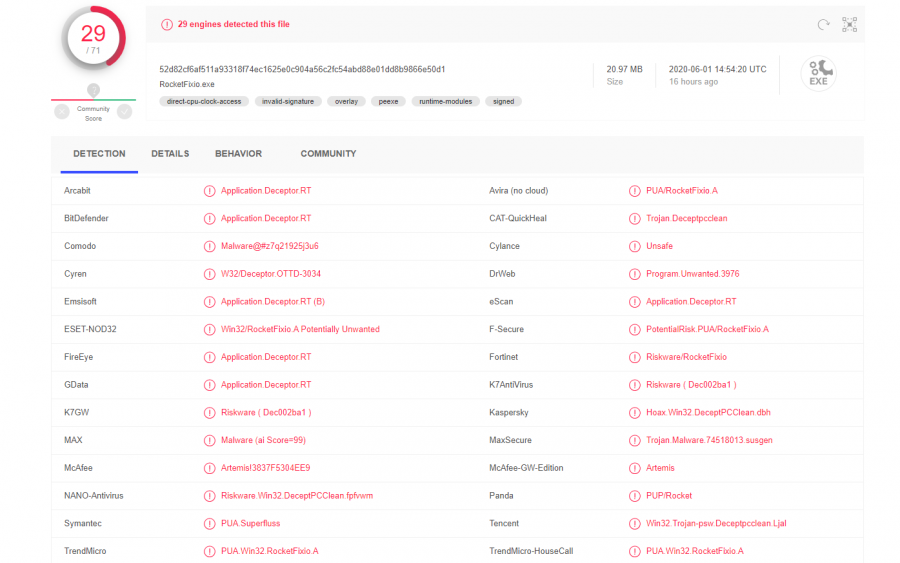The width and height of the screenshot is (900, 563).
Task: Click '29 engines detected this file' message
Action: [234, 24]
